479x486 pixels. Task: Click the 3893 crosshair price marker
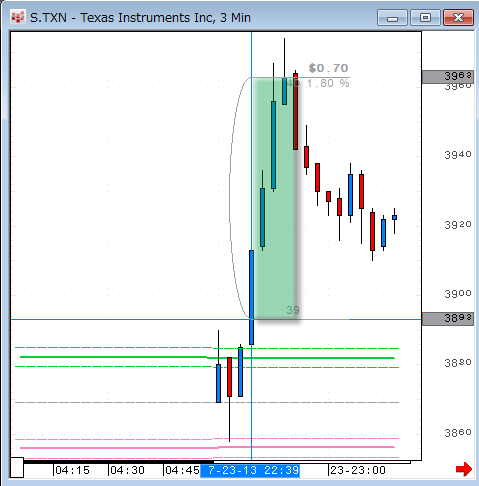point(448,319)
